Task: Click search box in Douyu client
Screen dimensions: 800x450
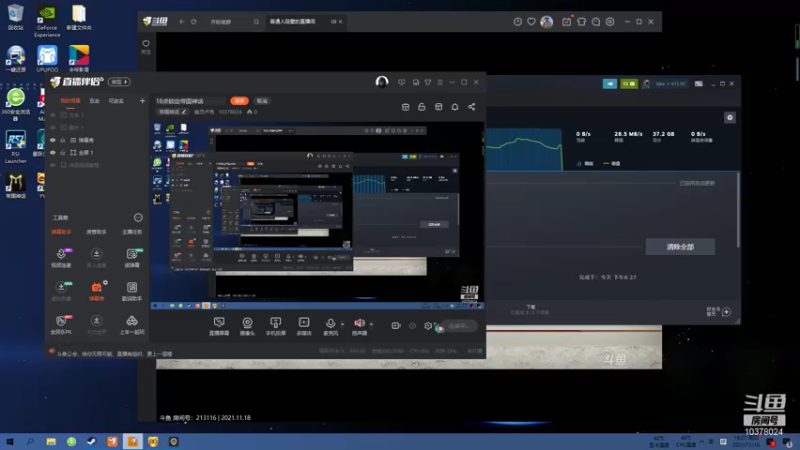Action: click(x=235, y=22)
